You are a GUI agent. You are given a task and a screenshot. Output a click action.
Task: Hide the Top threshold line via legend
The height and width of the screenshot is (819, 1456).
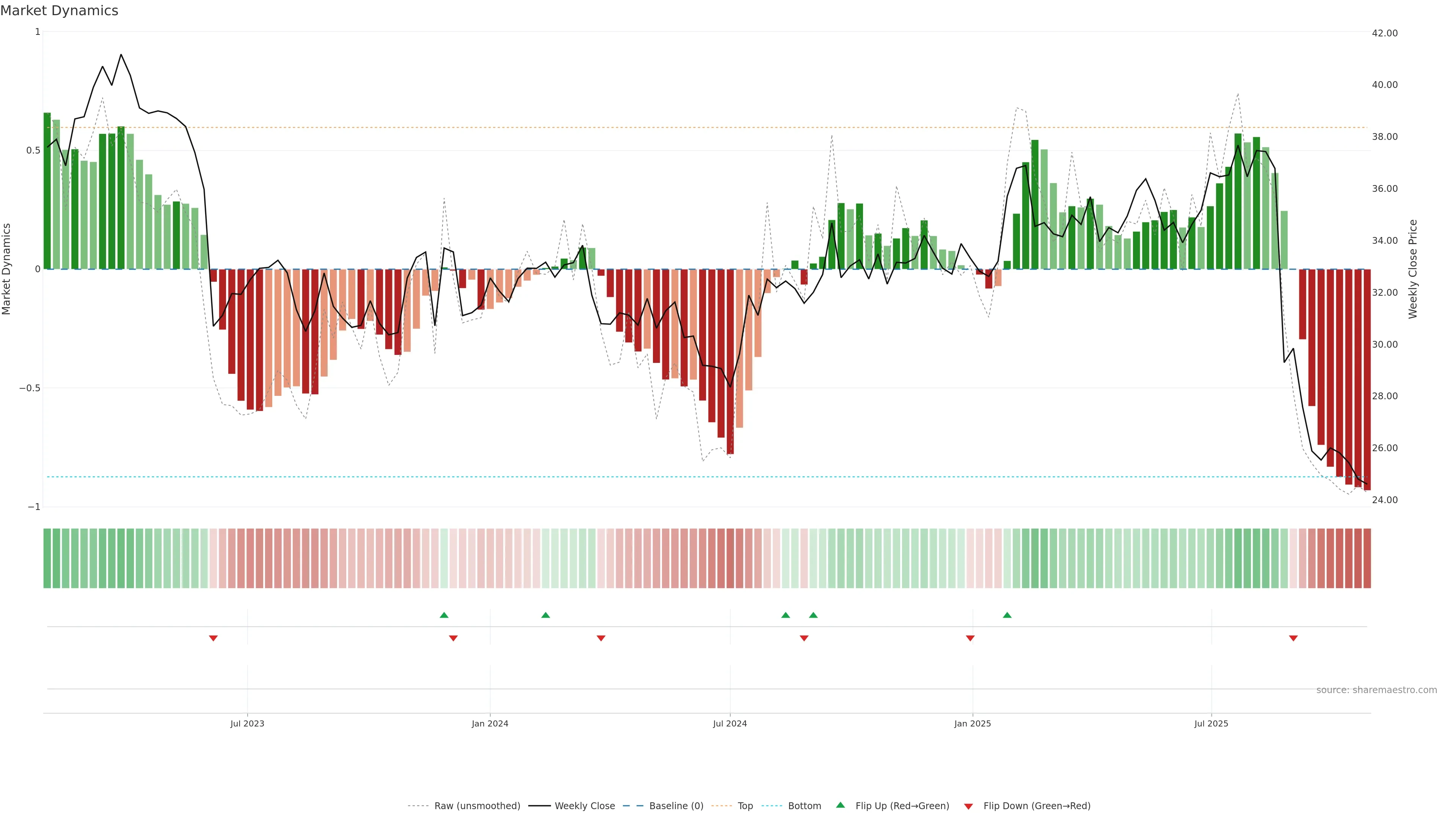click(744, 806)
